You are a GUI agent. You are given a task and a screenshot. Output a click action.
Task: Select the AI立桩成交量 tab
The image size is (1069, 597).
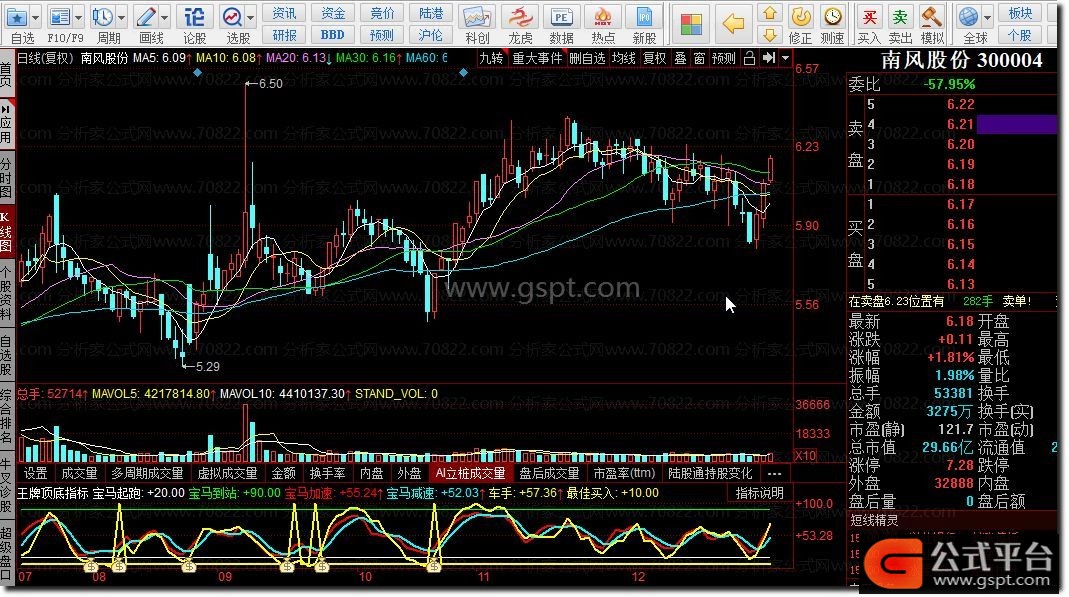click(470, 473)
